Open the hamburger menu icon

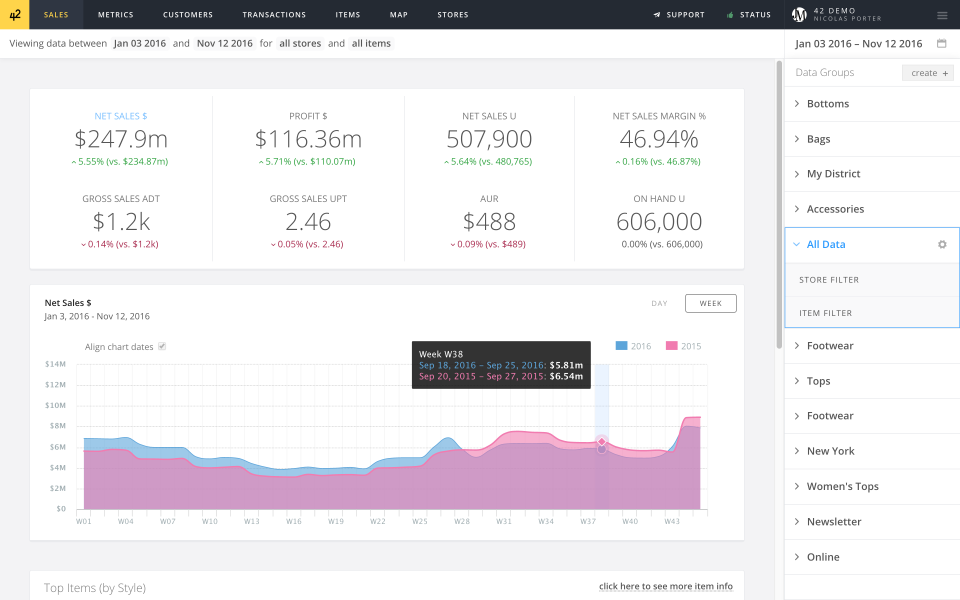tap(942, 15)
